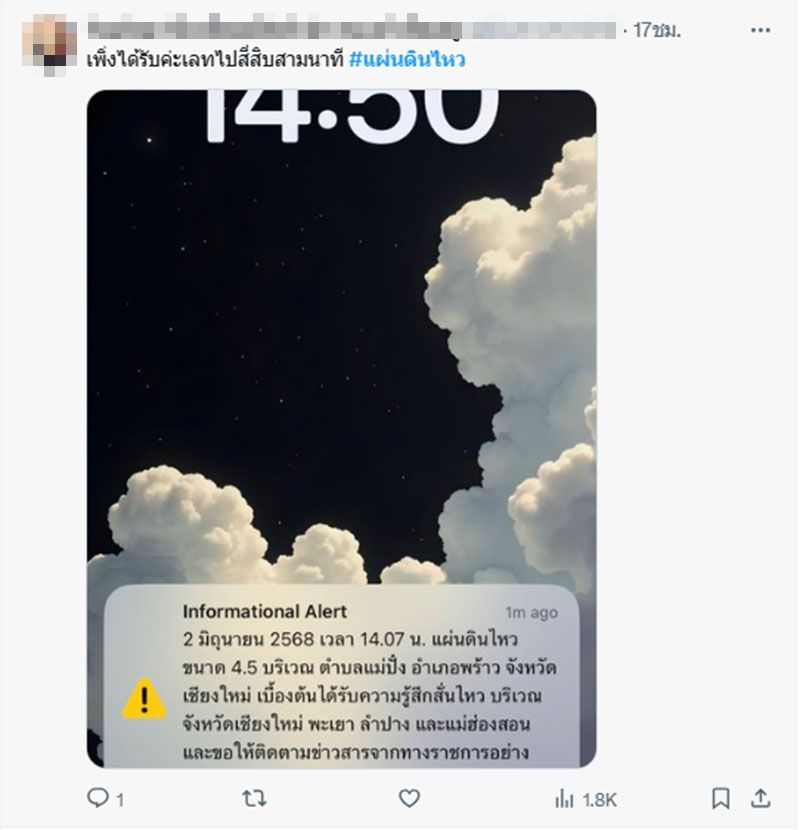Open view analytics bar chart icon

(x=564, y=799)
